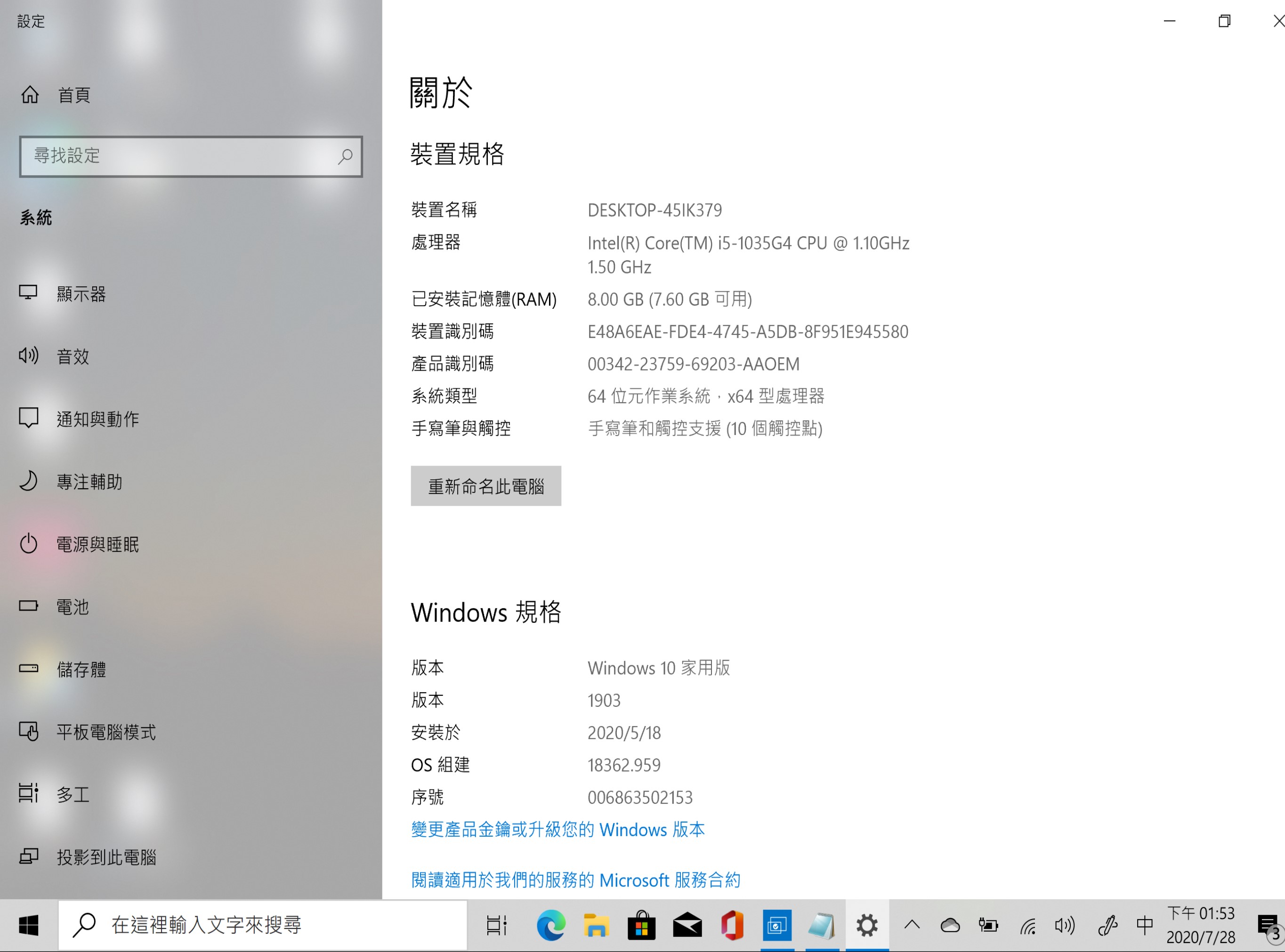The image size is (1285, 952).
Task: Click install date 2020/5/18
Action: pyautogui.click(x=624, y=733)
